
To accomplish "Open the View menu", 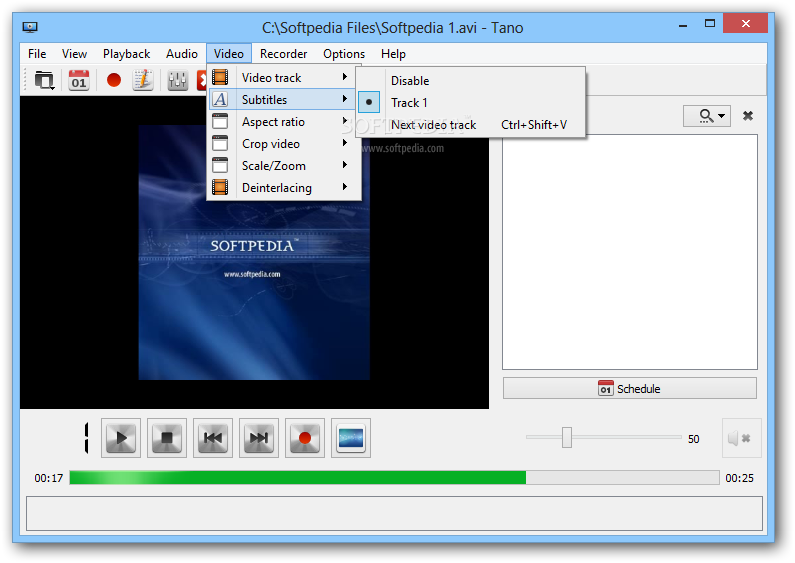I will point(74,54).
